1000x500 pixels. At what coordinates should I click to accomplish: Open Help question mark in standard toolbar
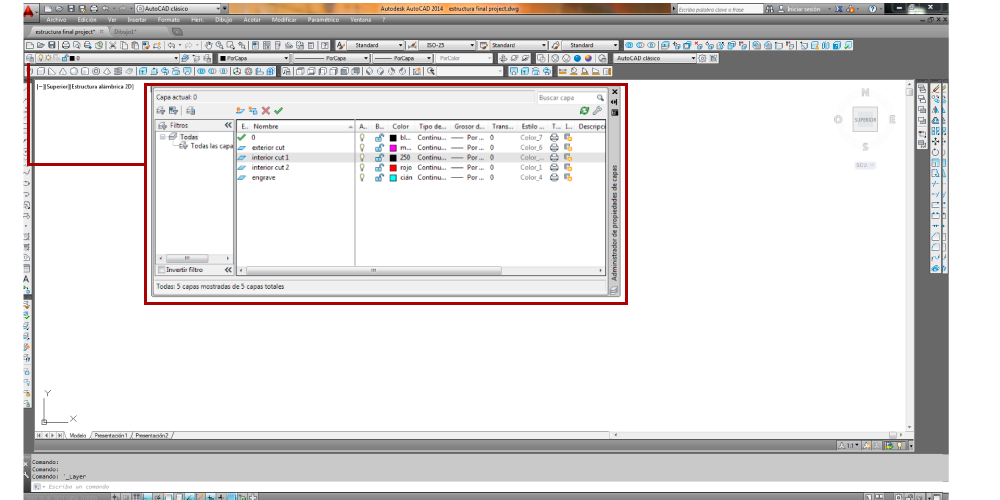[325, 45]
